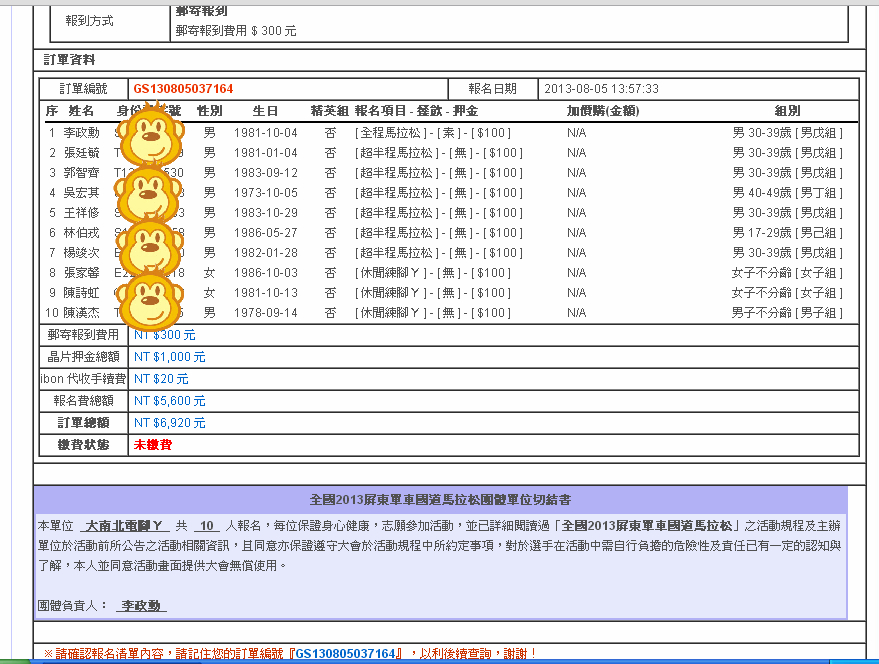Click the 全程馬拉松 entry in row 1
This screenshot has height=664, width=879.
click(398, 133)
